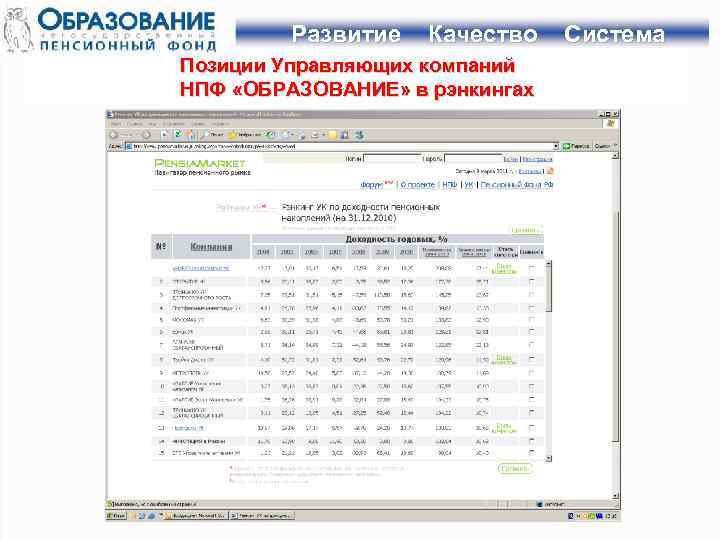Click into the Логин input field
Image resolution: width=720 pixels, height=540 pixels.
tap(392, 159)
